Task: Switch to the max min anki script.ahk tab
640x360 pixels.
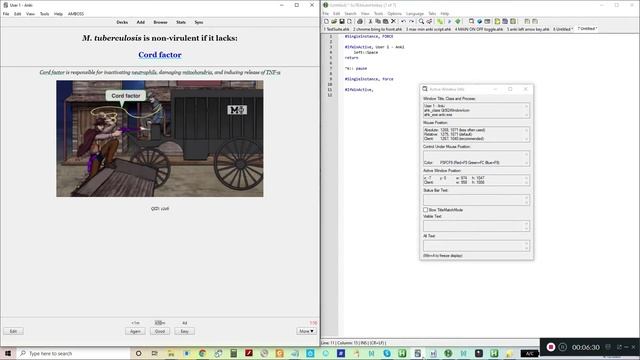Action: [428, 29]
